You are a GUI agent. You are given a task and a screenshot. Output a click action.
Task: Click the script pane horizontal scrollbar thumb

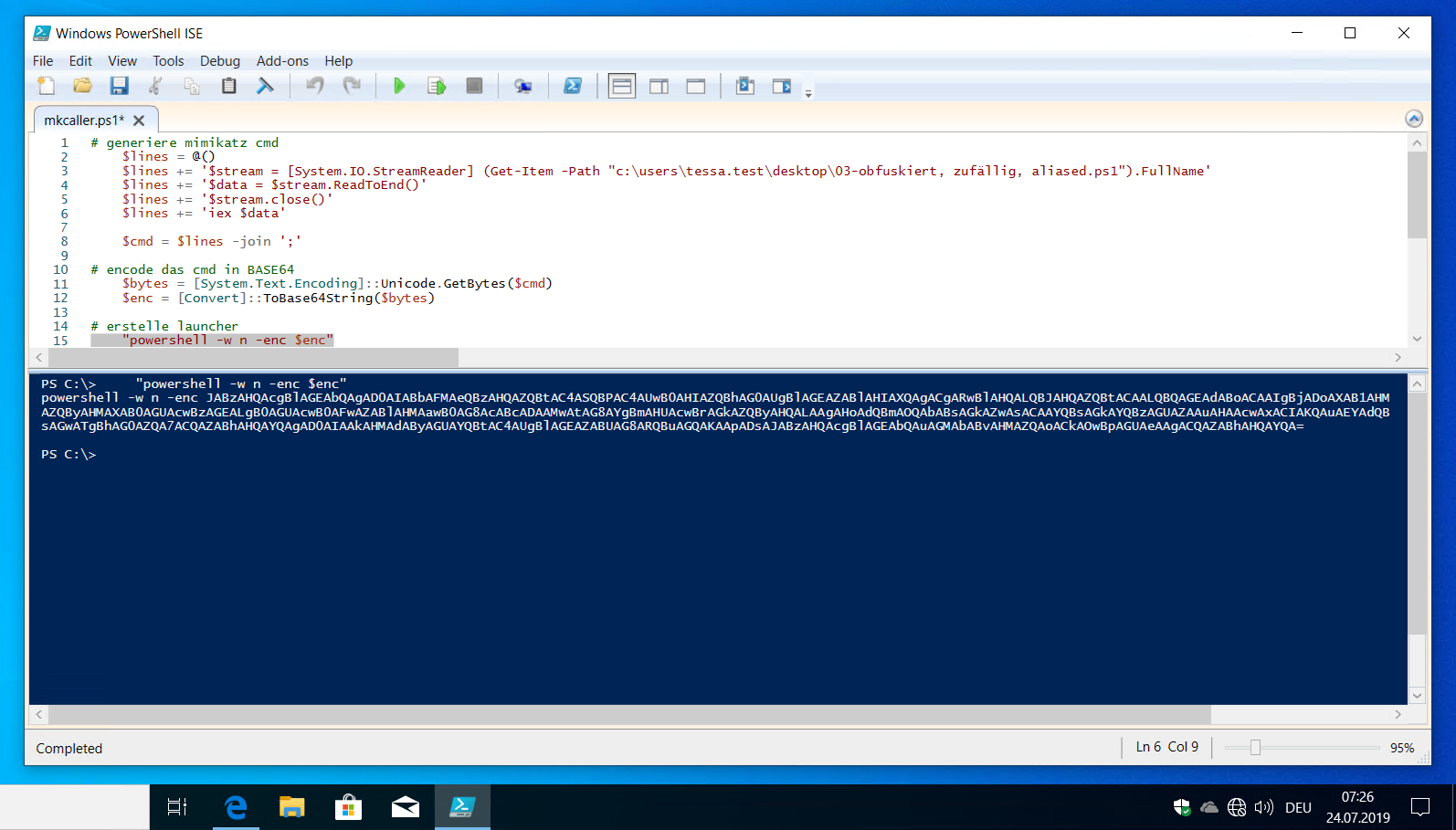pyautogui.click(x=253, y=357)
